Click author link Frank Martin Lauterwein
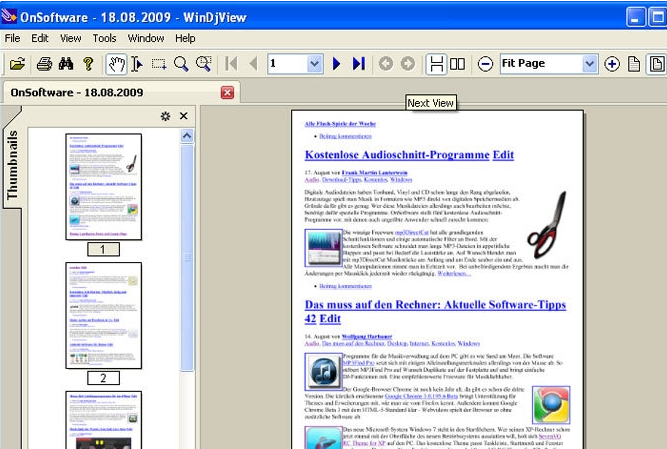Viewport: 667px width, 449px height. click(x=374, y=173)
